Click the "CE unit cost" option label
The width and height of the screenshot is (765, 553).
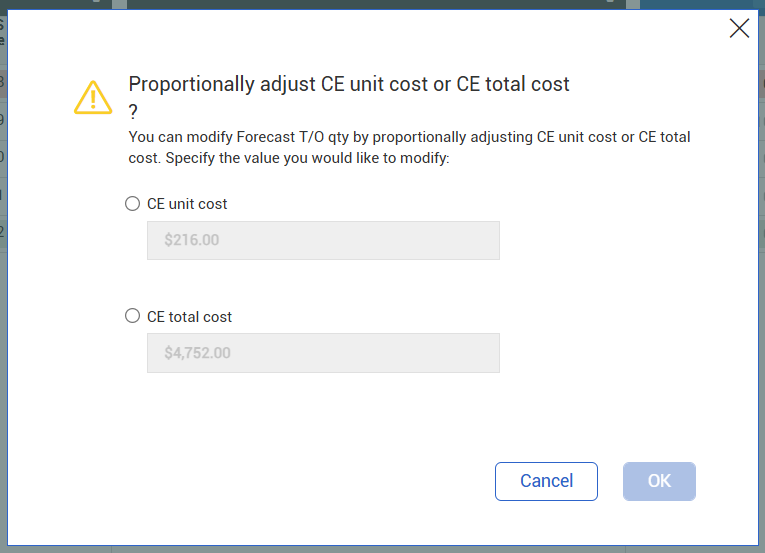[x=187, y=204]
